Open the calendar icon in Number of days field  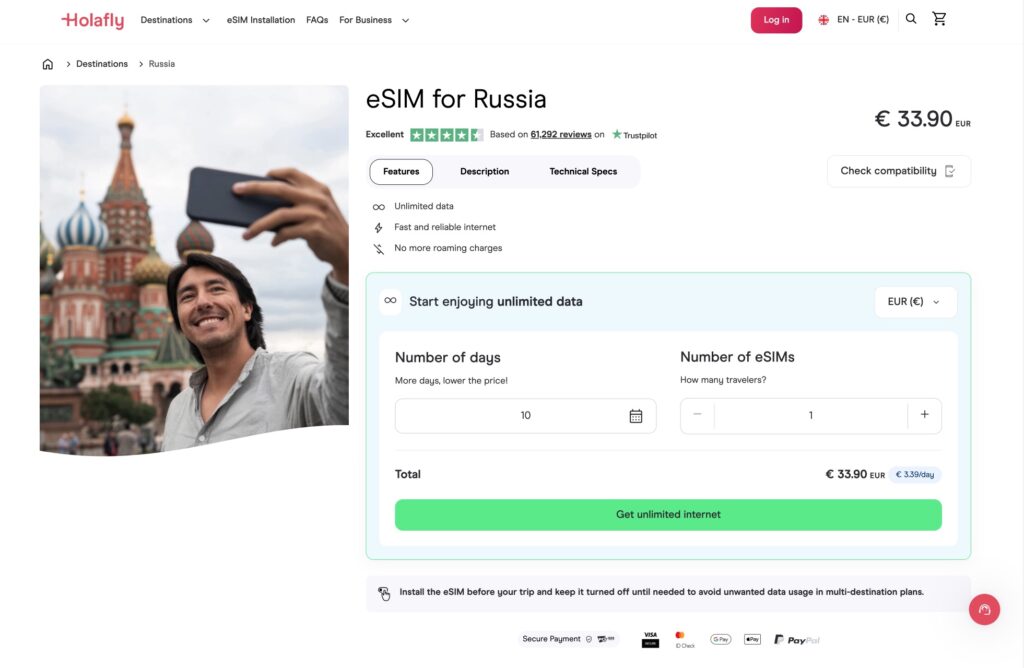click(x=636, y=415)
